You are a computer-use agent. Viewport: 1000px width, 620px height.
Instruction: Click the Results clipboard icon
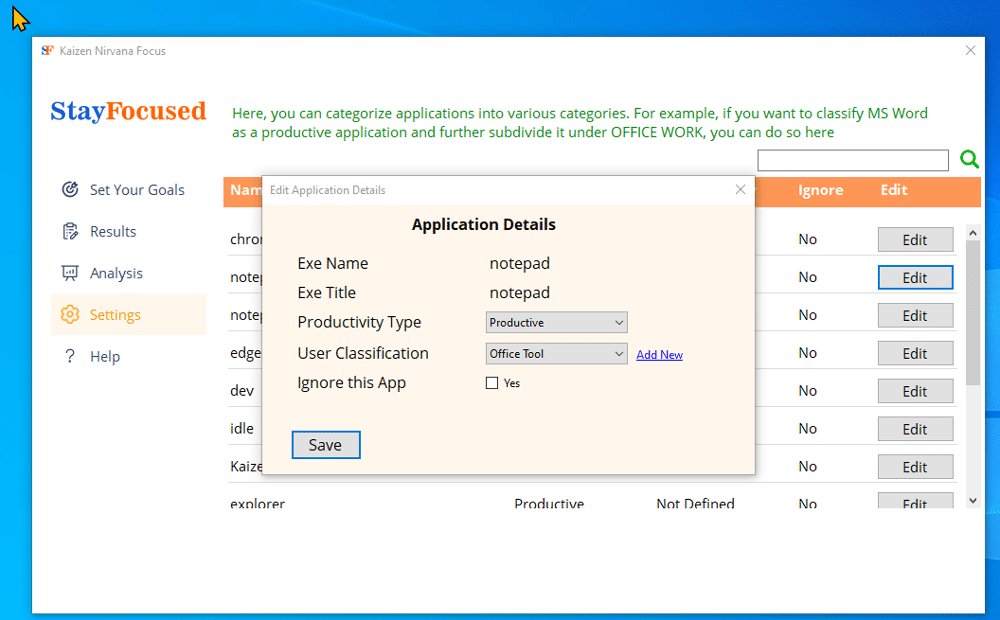(70, 231)
